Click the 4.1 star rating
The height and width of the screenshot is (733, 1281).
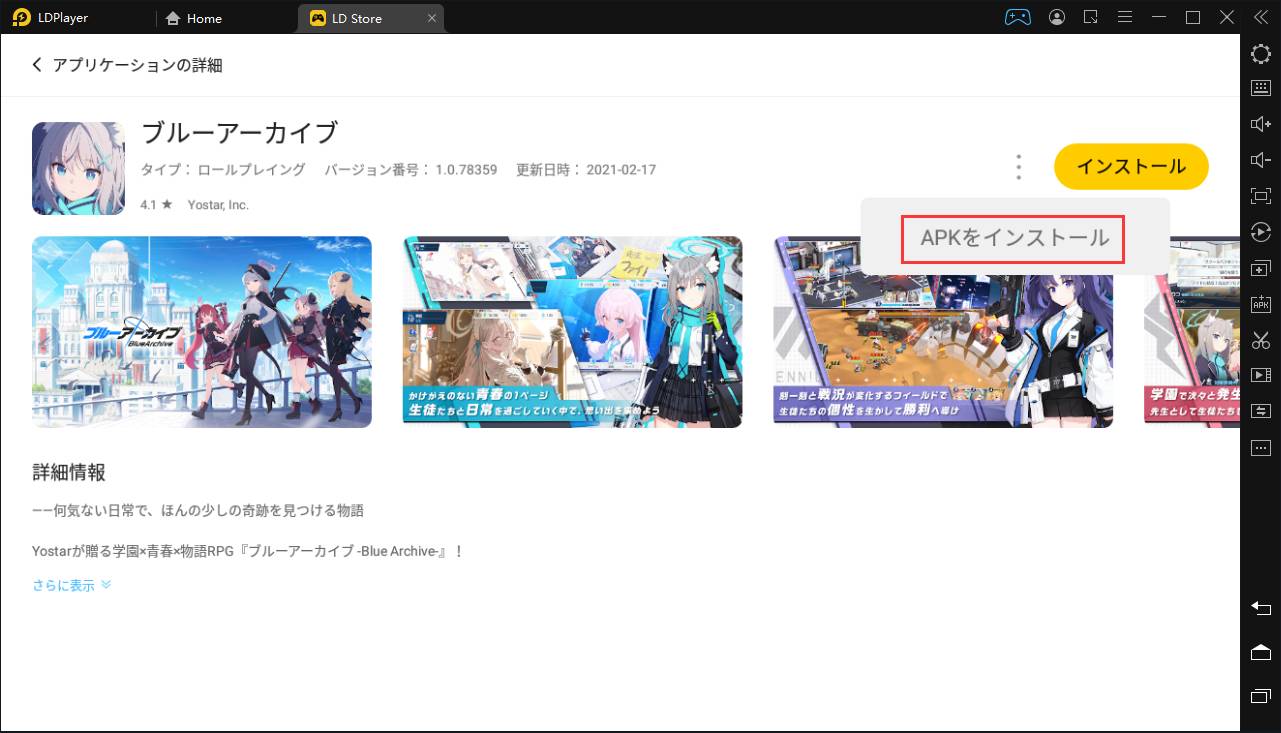(x=156, y=205)
